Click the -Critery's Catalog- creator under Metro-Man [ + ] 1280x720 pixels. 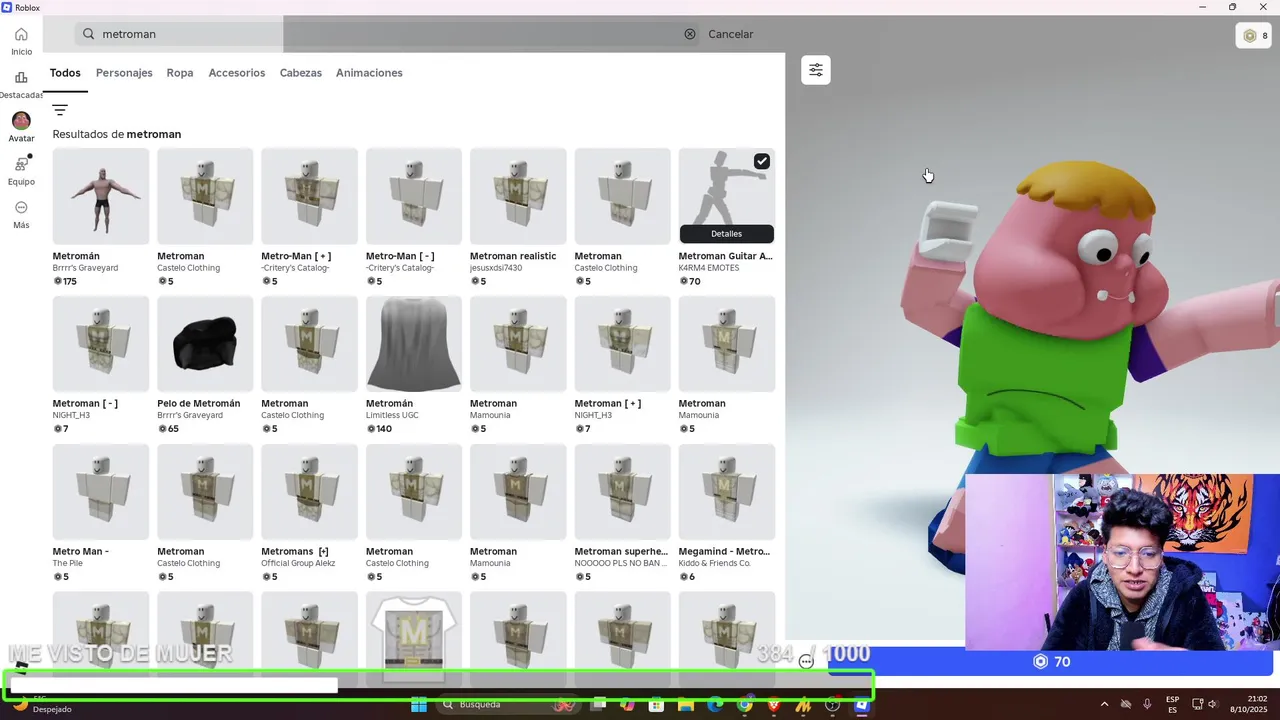(x=295, y=268)
